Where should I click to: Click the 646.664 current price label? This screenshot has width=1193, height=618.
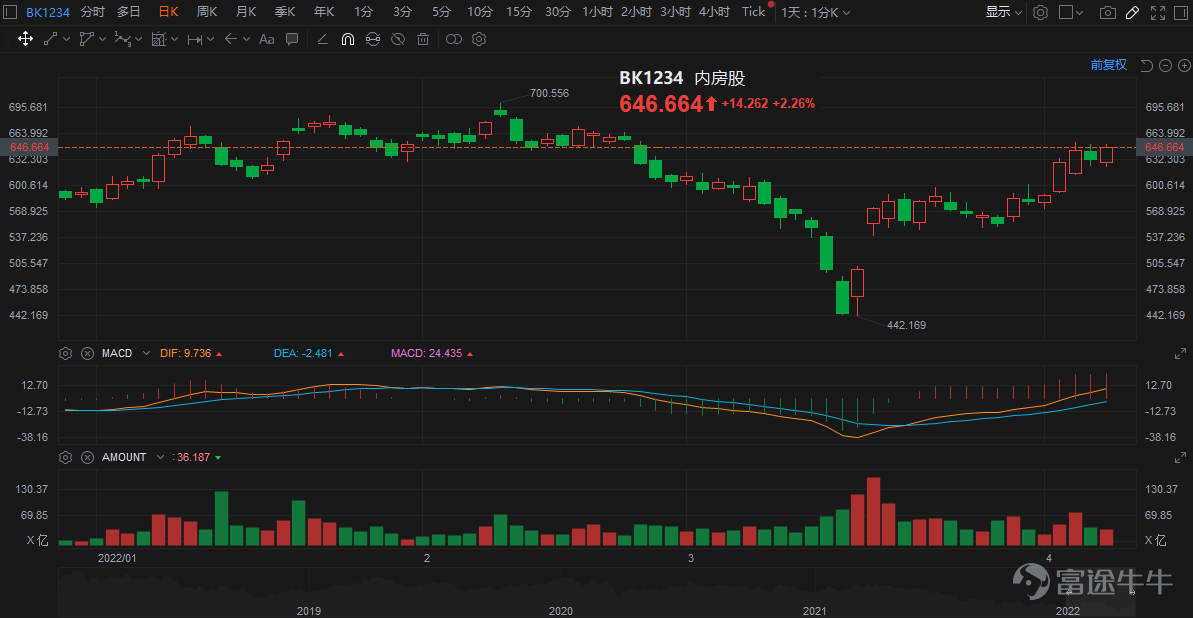click(661, 104)
